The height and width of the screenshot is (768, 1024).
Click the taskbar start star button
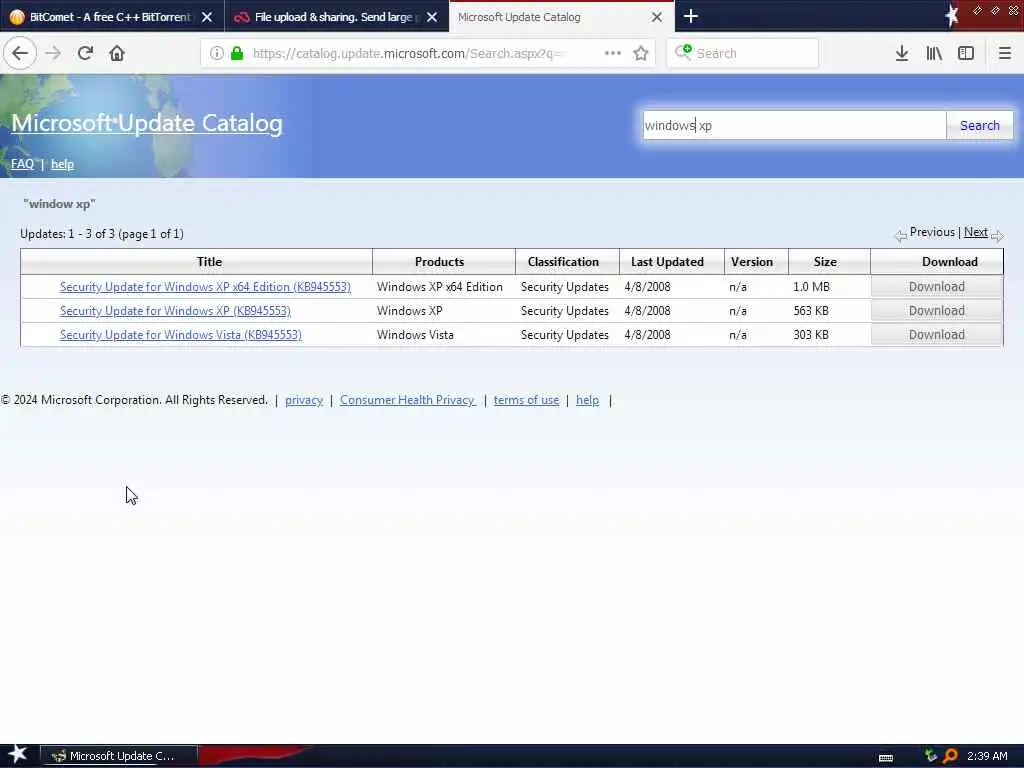18,754
